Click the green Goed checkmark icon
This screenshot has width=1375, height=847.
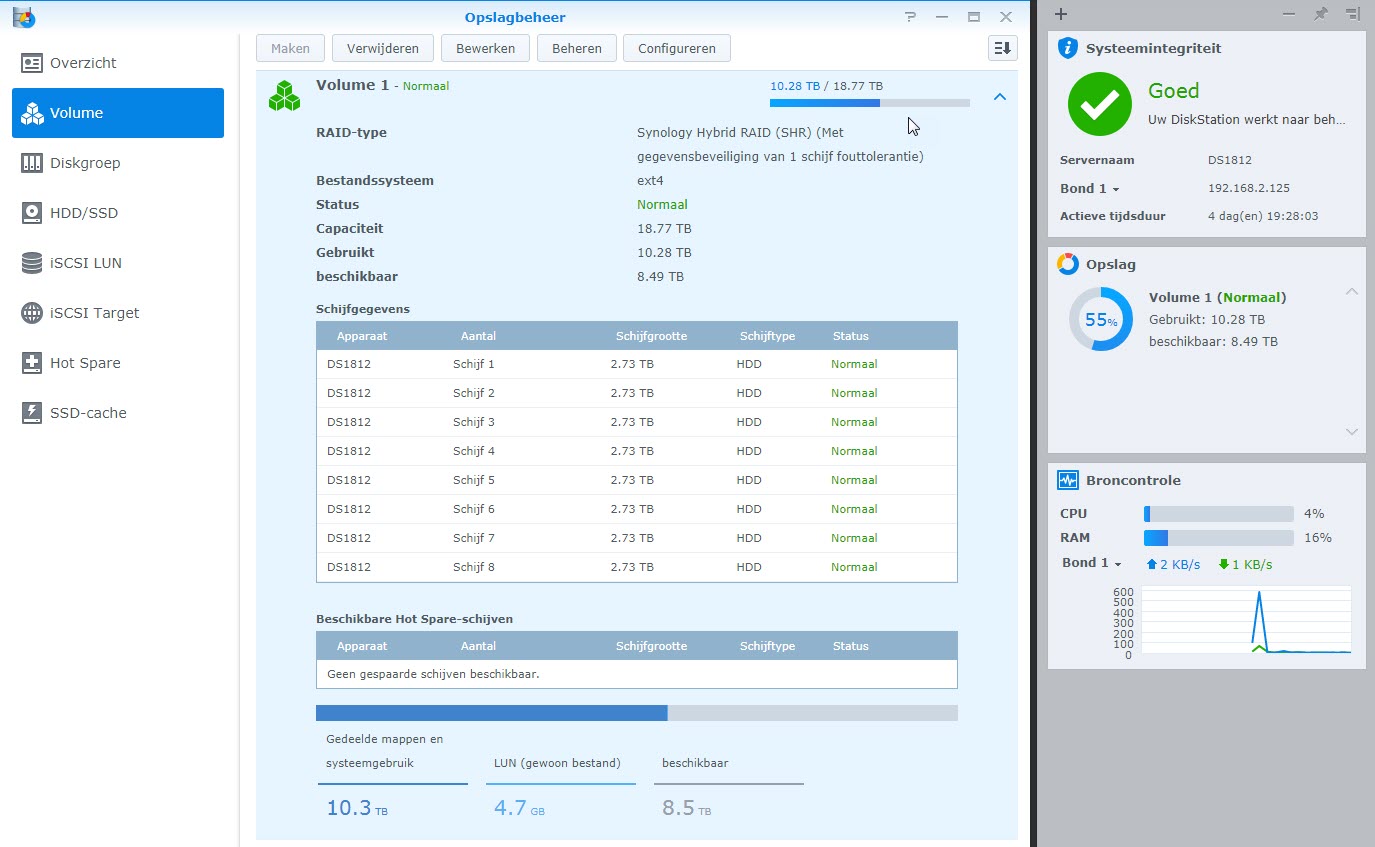point(1100,104)
